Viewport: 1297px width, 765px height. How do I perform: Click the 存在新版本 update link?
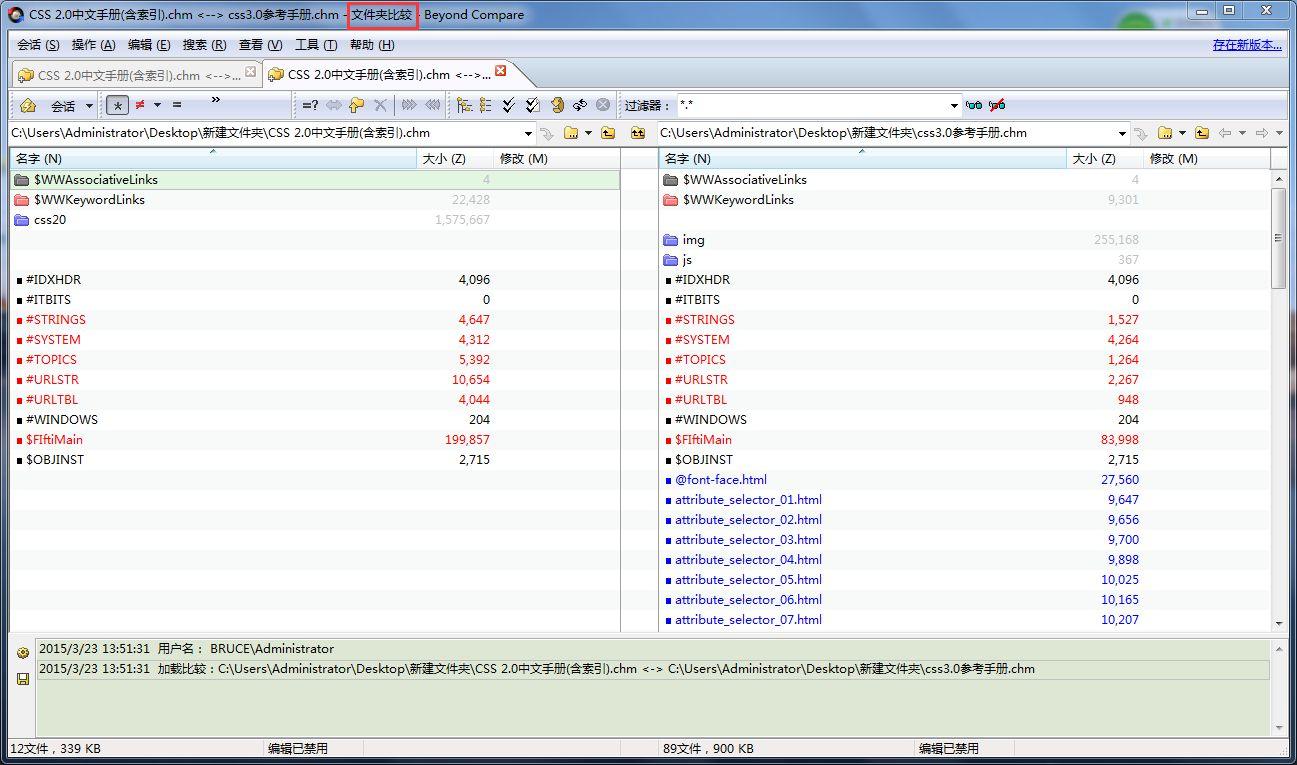pyautogui.click(x=1246, y=45)
